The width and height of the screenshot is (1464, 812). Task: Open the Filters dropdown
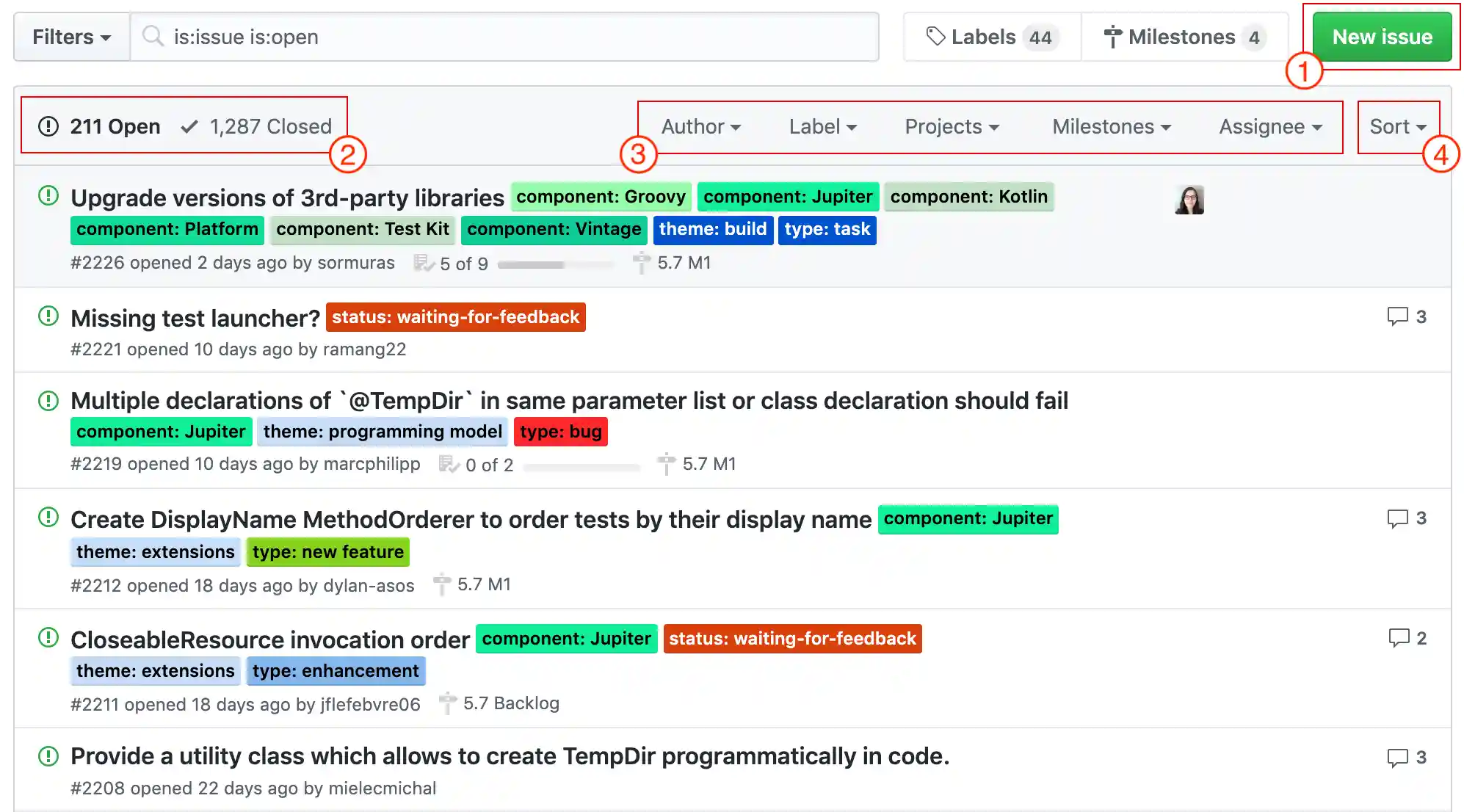71,37
